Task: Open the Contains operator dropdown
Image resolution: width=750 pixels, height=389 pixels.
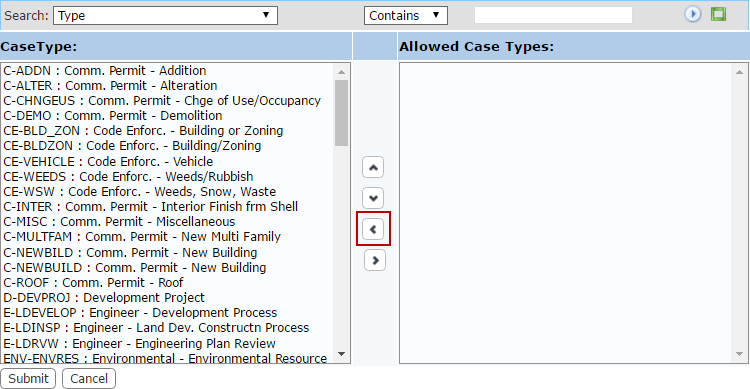Action: click(x=406, y=15)
